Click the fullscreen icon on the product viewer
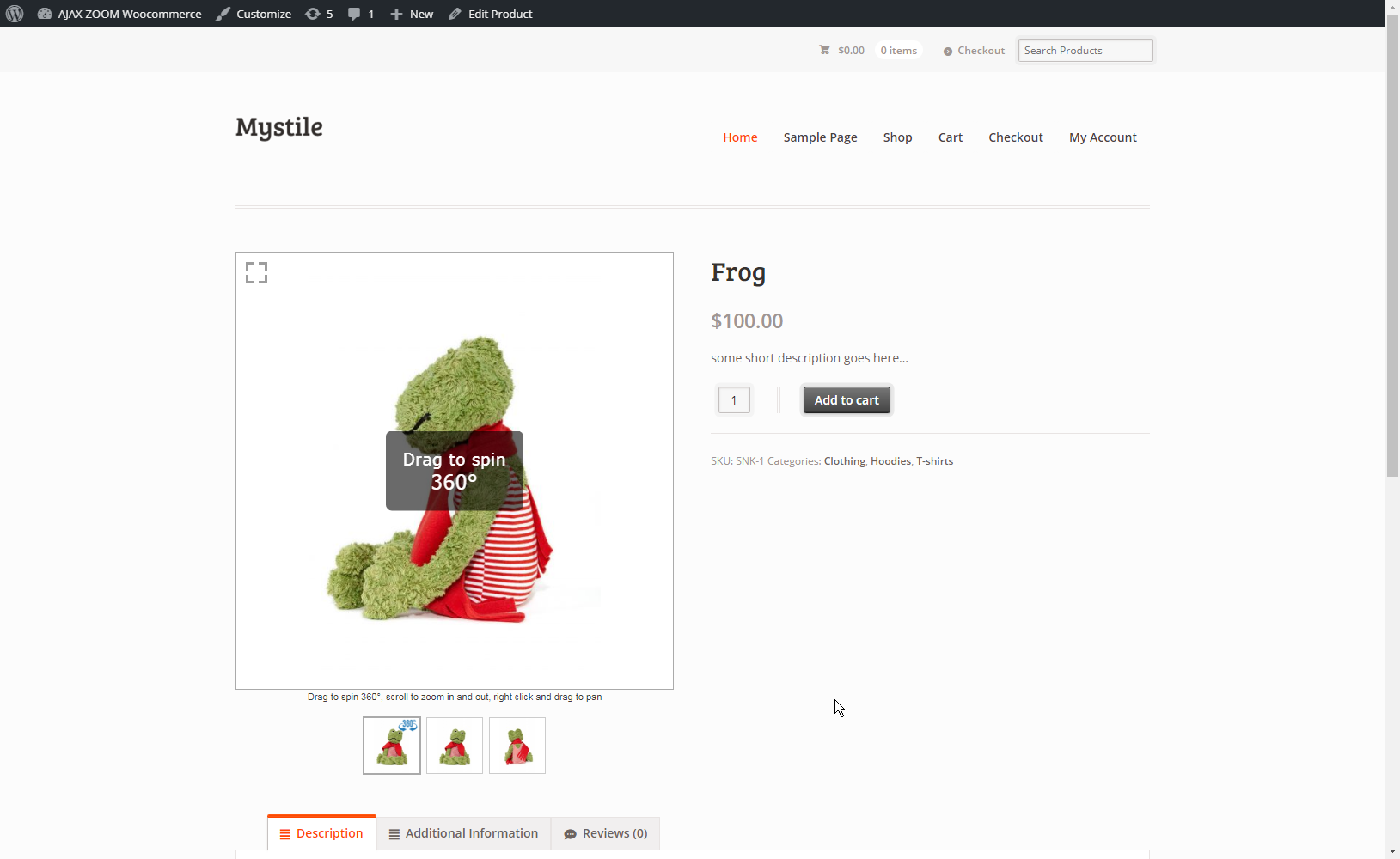This screenshot has width=1400, height=859. (x=256, y=272)
